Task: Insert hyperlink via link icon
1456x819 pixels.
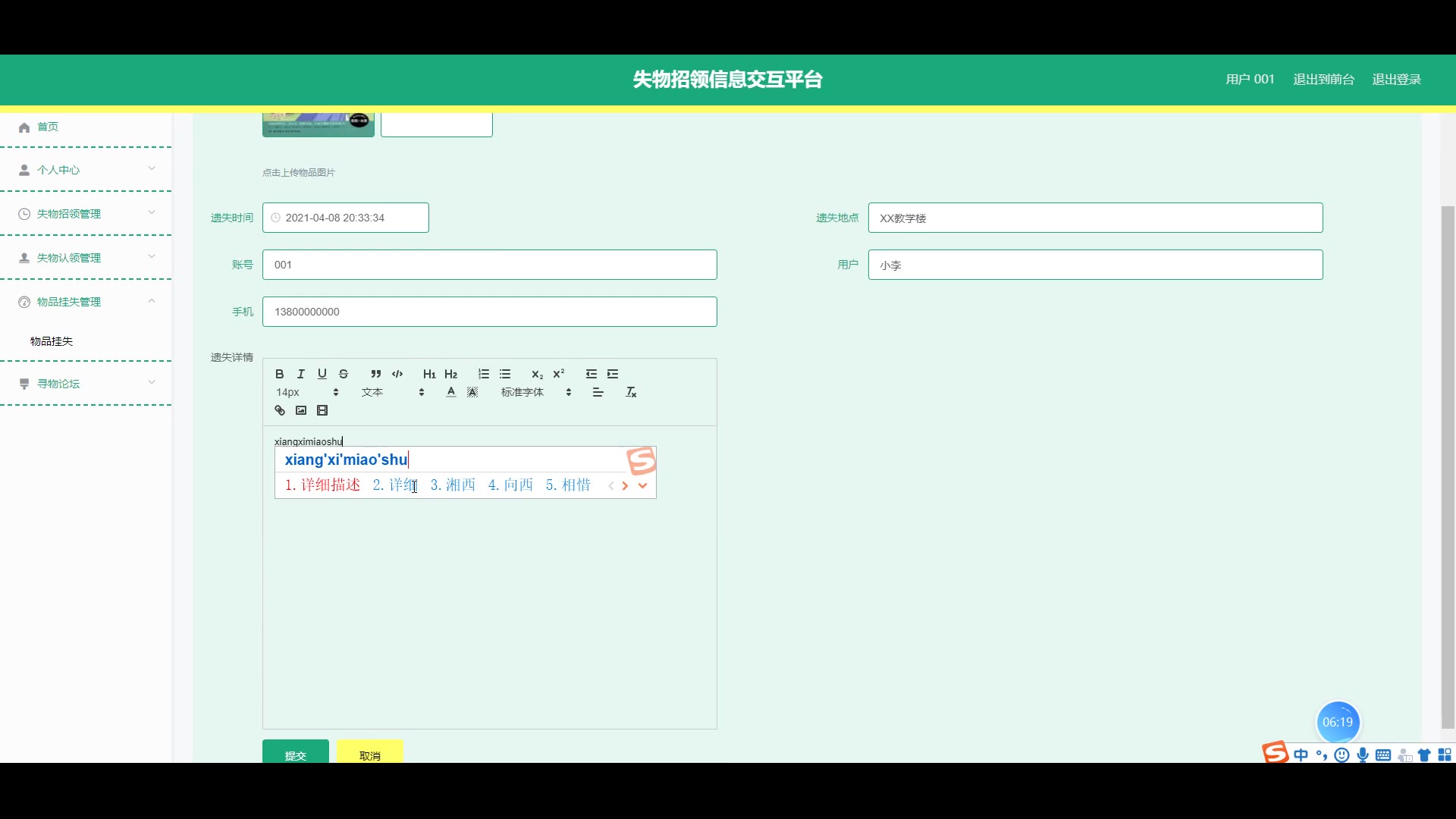Action: click(280, 410)
